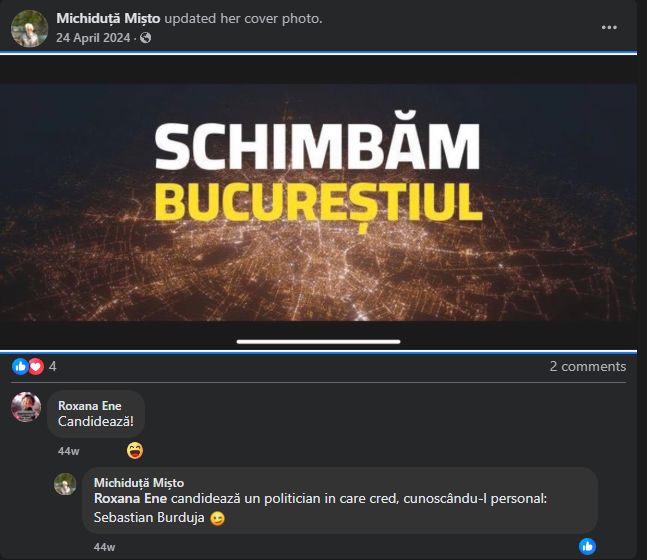Open the Michiduță Mișto name link in the header
The height and width of the screenshot is (560, 647).
tap(108, 19)
